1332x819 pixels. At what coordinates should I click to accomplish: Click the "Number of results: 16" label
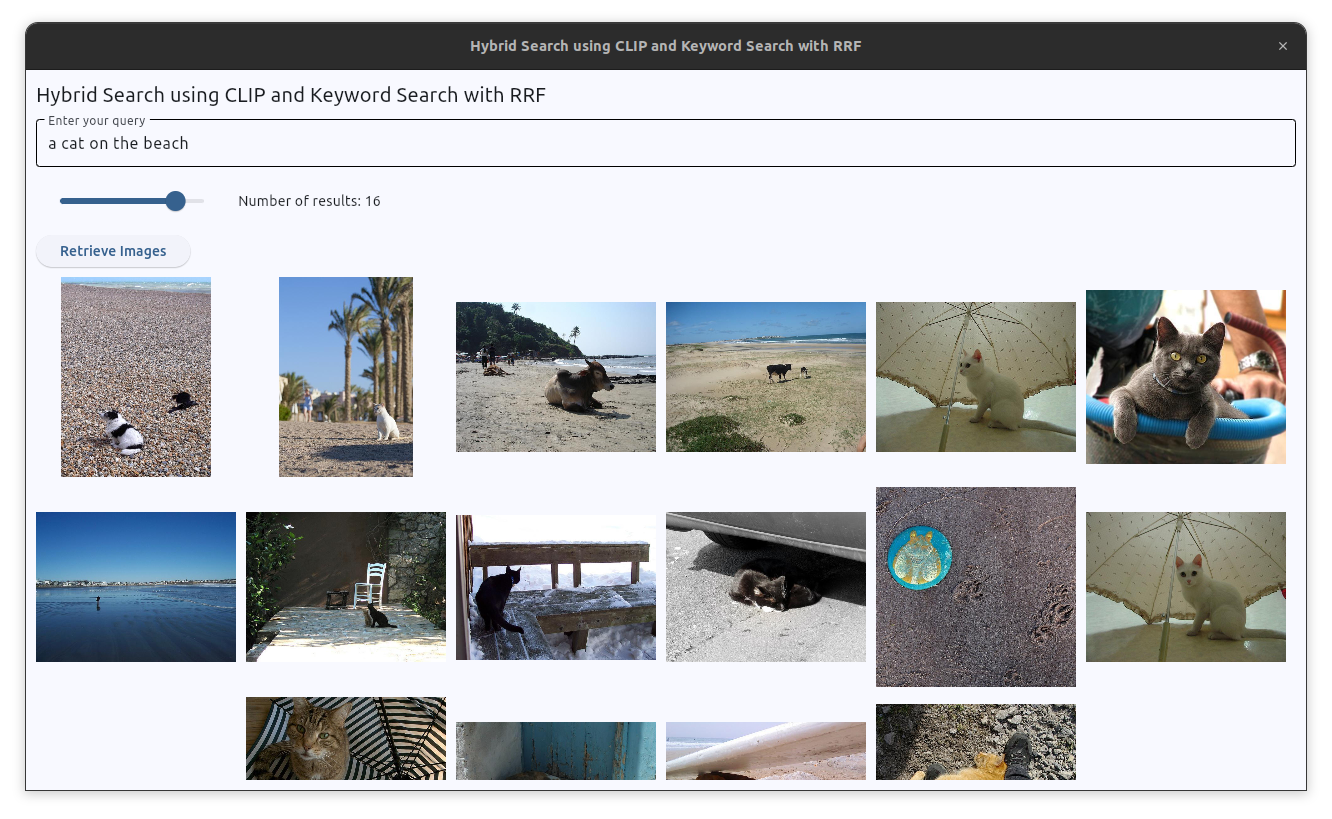point(309,201)
